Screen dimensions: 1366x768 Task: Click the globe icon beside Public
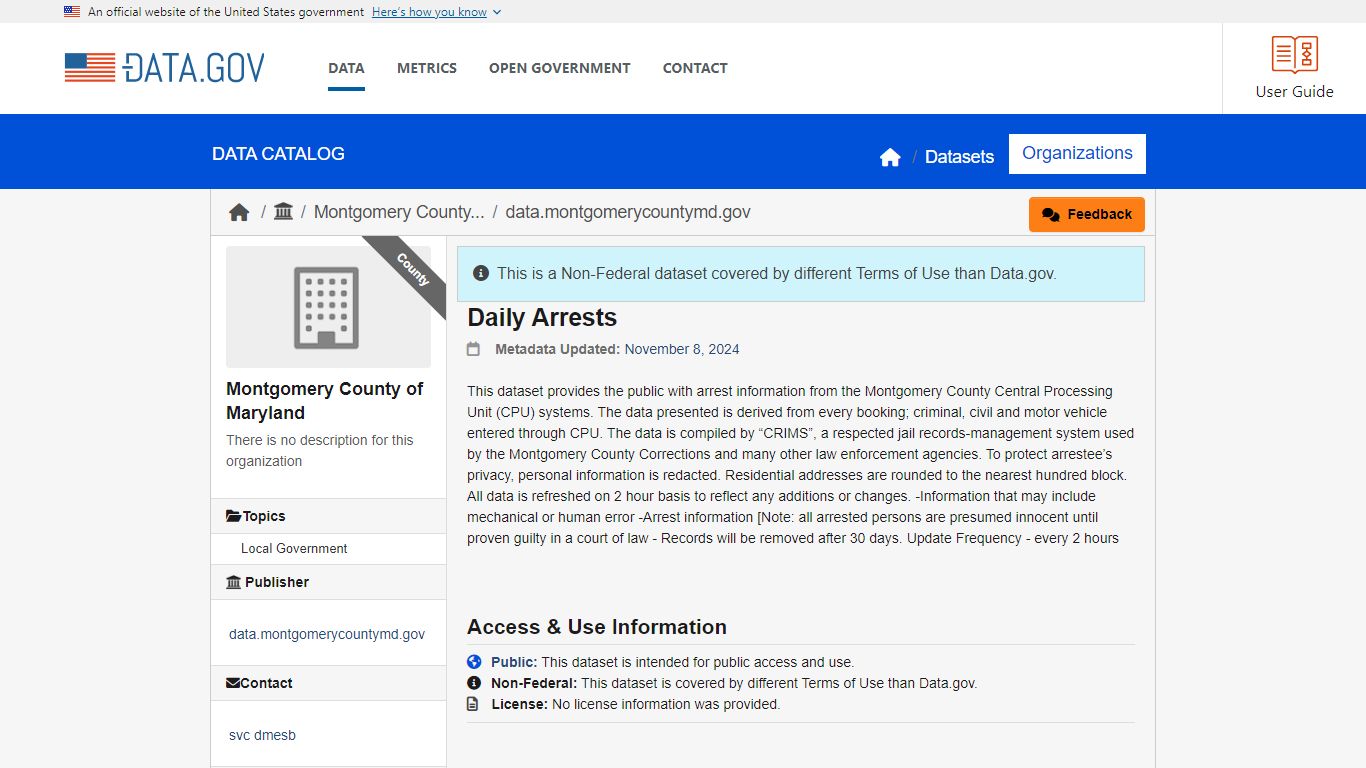474,662
